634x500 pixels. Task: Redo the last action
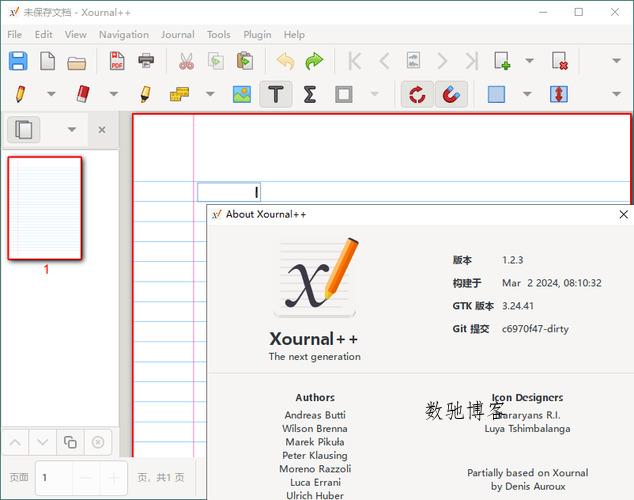tap(314, 61)
